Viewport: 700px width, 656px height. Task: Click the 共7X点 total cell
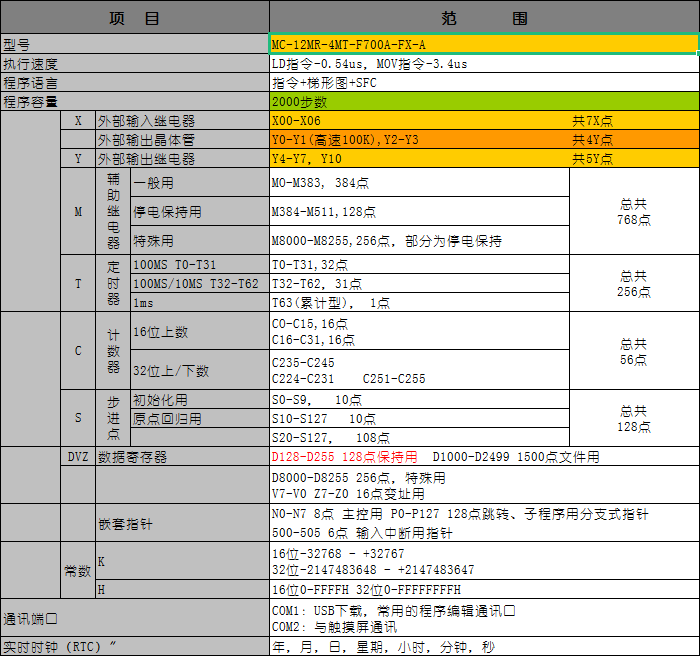[x=632, y=121]
